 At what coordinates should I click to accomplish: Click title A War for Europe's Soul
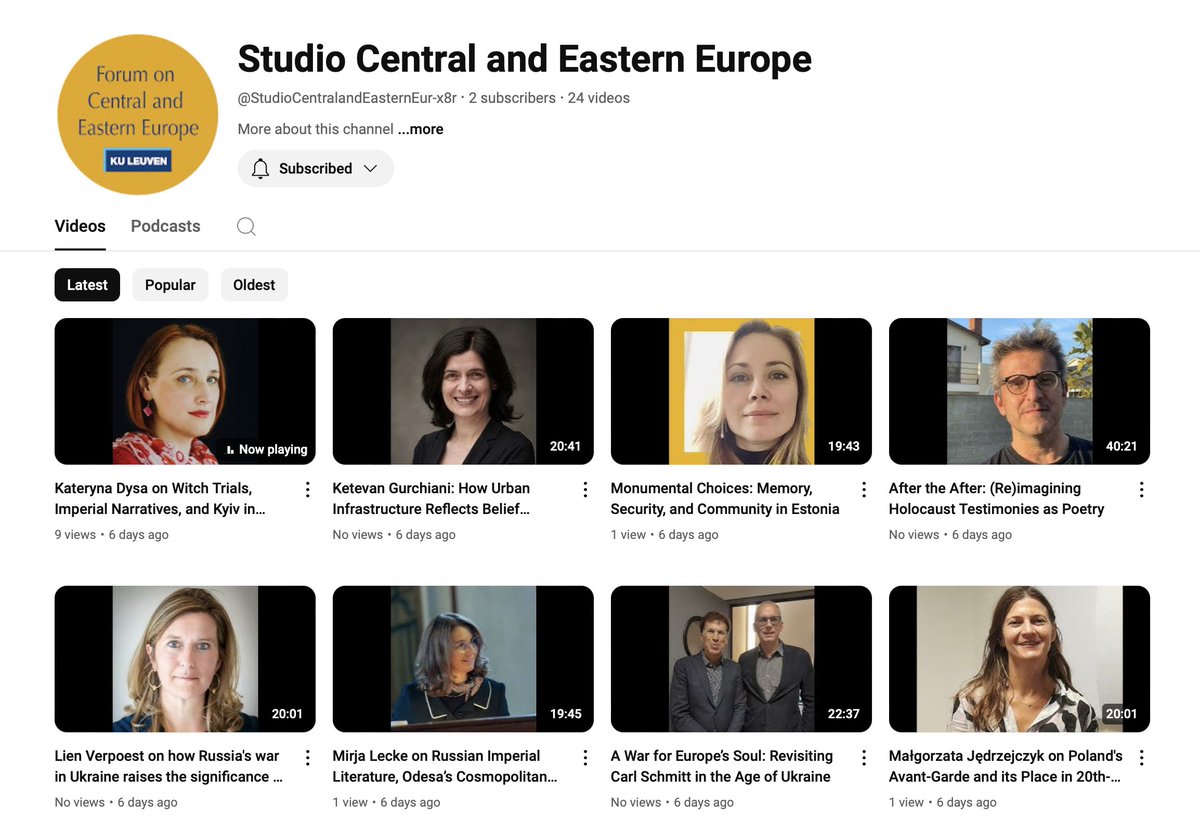pos(722,766)
